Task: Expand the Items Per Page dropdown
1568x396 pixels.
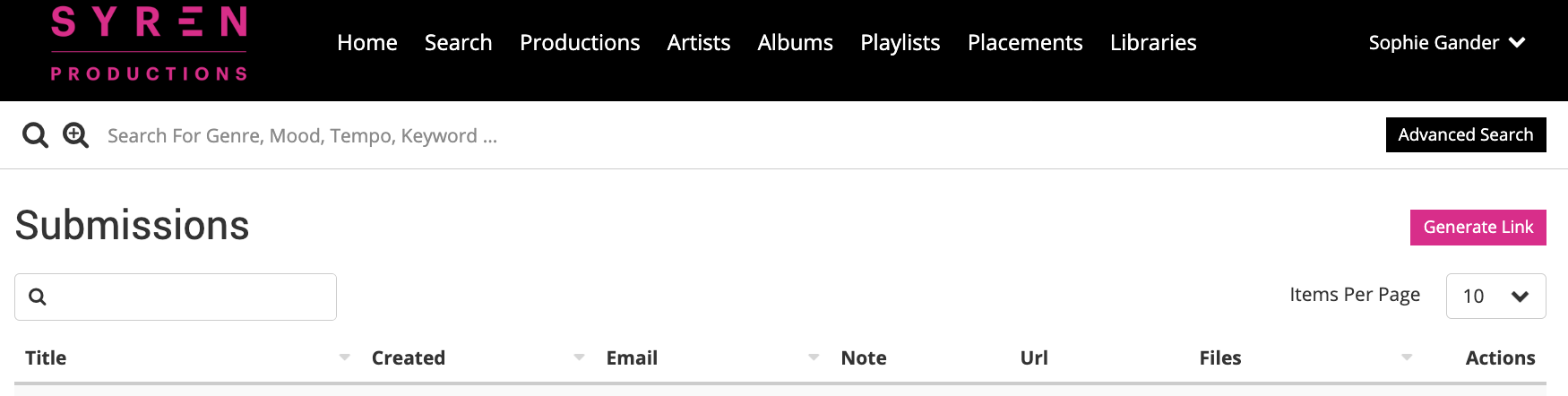Action: tap(1495, 296)
